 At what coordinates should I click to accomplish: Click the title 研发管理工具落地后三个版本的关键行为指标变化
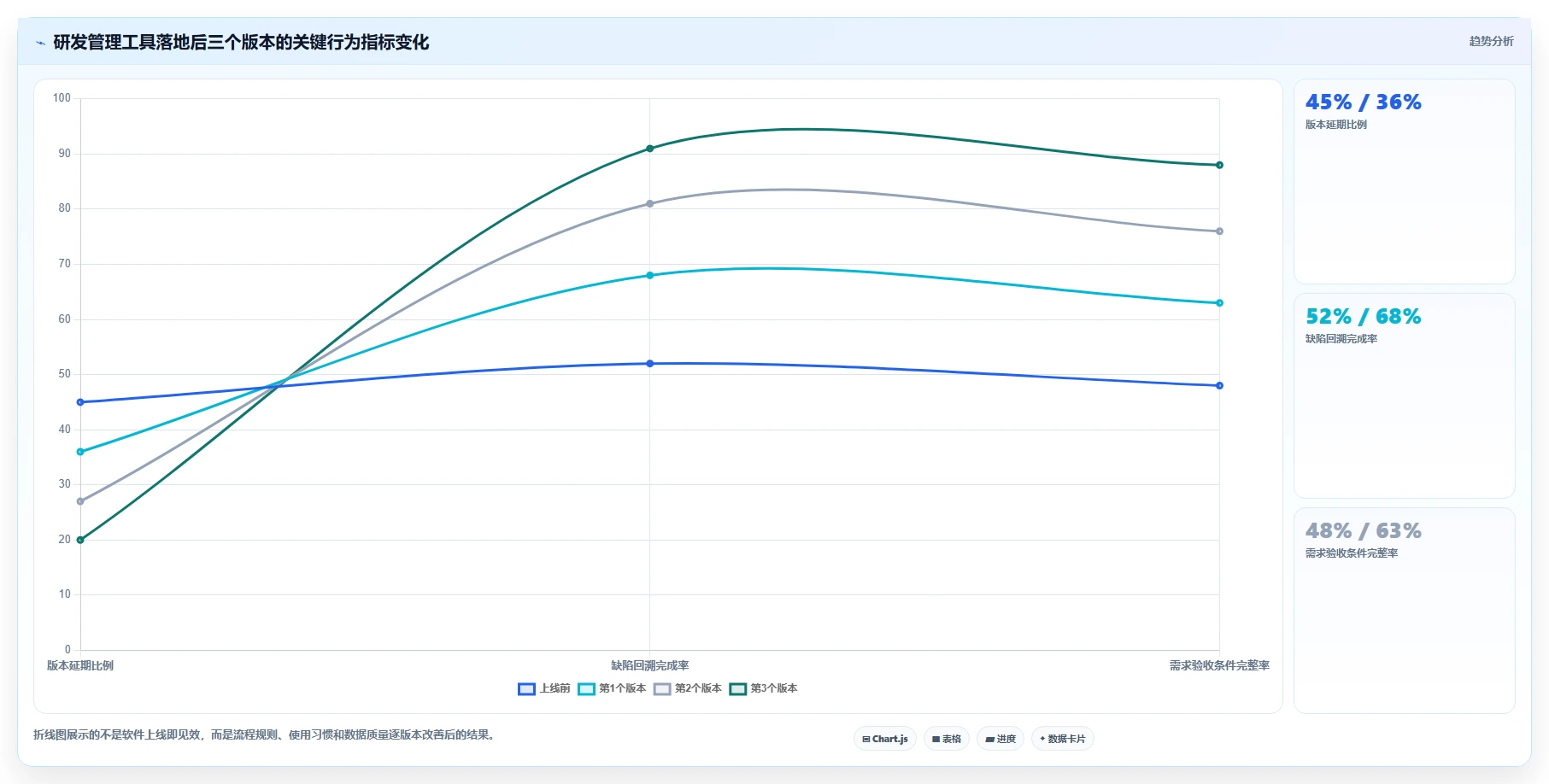coord(241,42)
